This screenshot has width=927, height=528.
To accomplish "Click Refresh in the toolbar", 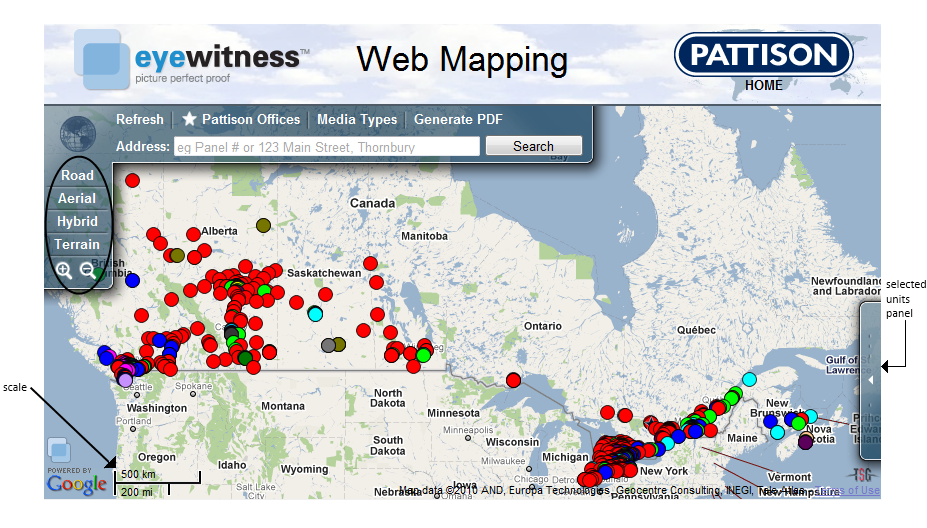I will (x=140, y=119).
